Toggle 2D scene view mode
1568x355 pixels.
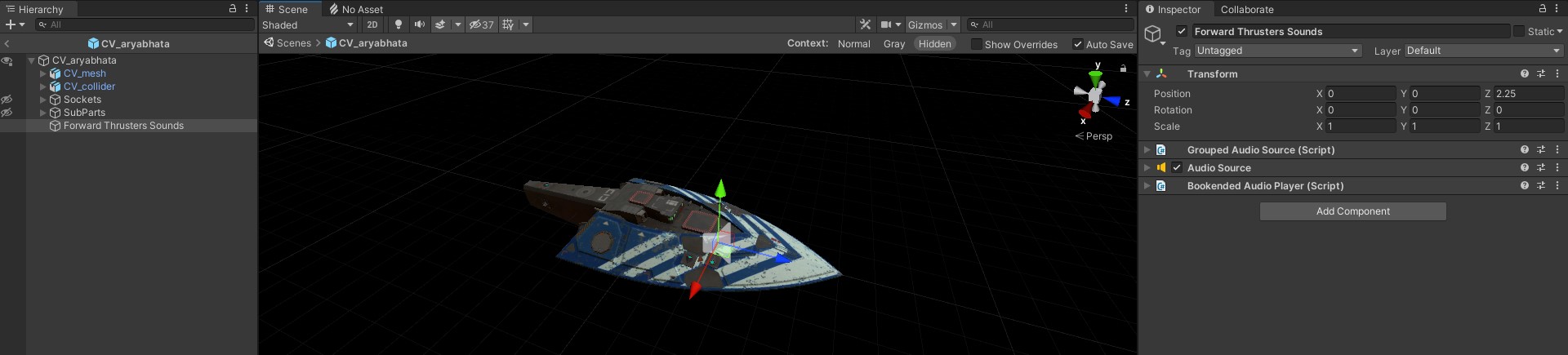tap(372, 24)
